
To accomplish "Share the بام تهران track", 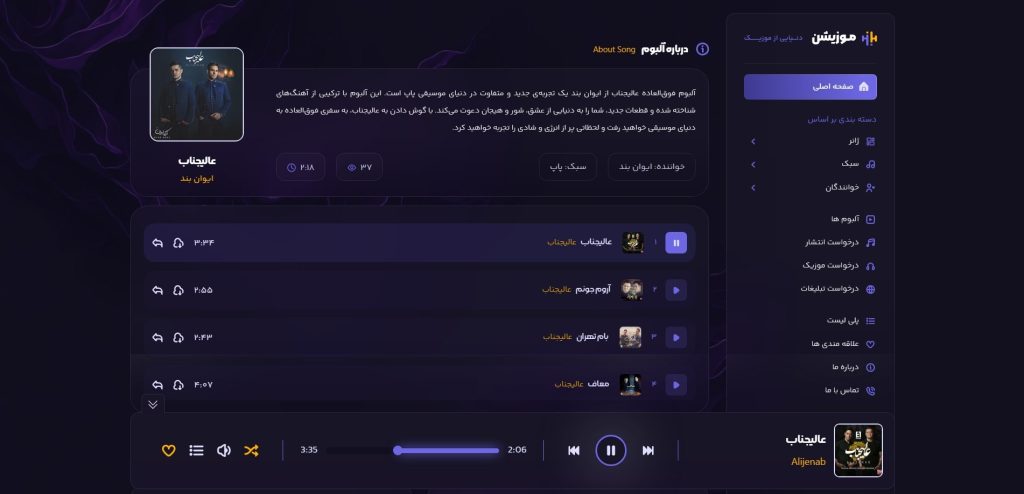I will click(x=157, y=338).
